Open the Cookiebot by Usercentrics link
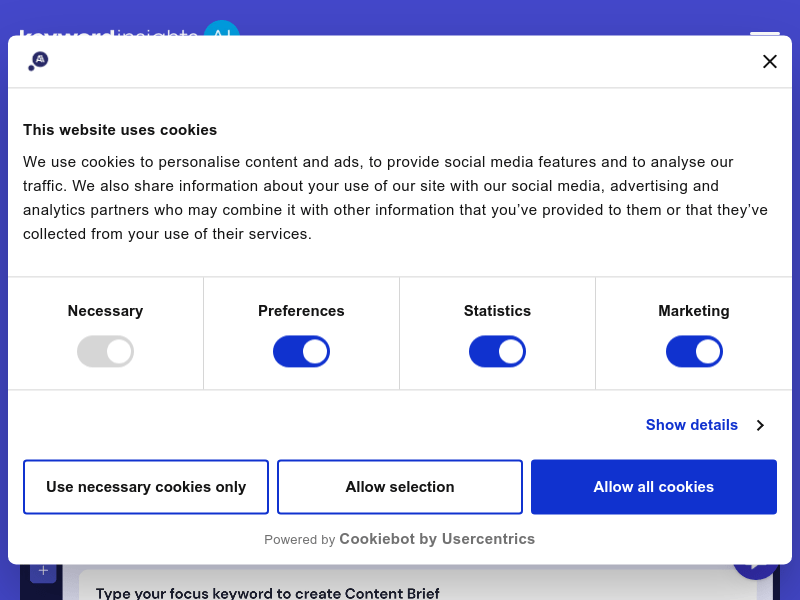 click(437, 539)
